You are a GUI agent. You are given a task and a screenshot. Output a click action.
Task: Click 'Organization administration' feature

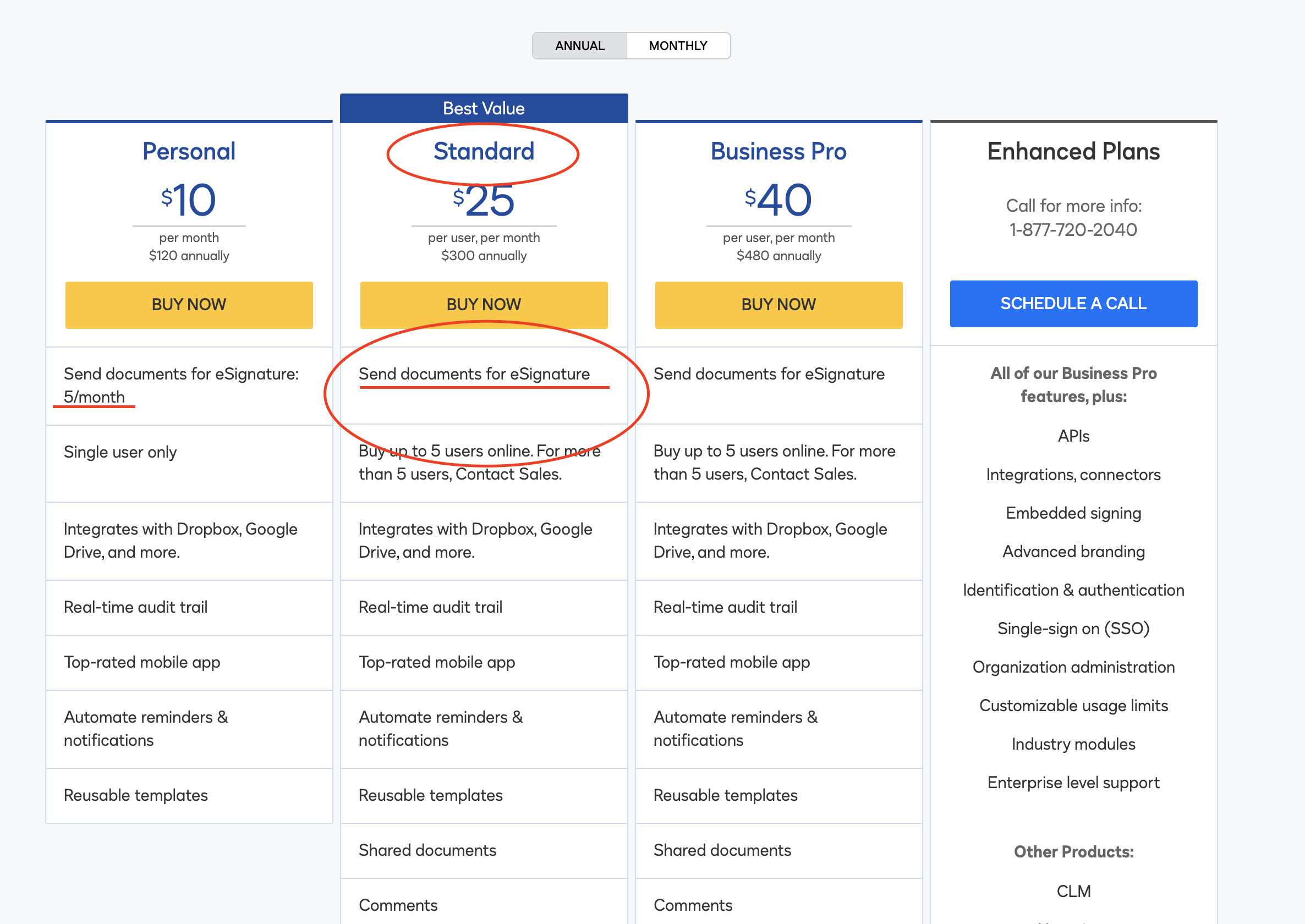pyautogui.click(x=1073, y=667)
